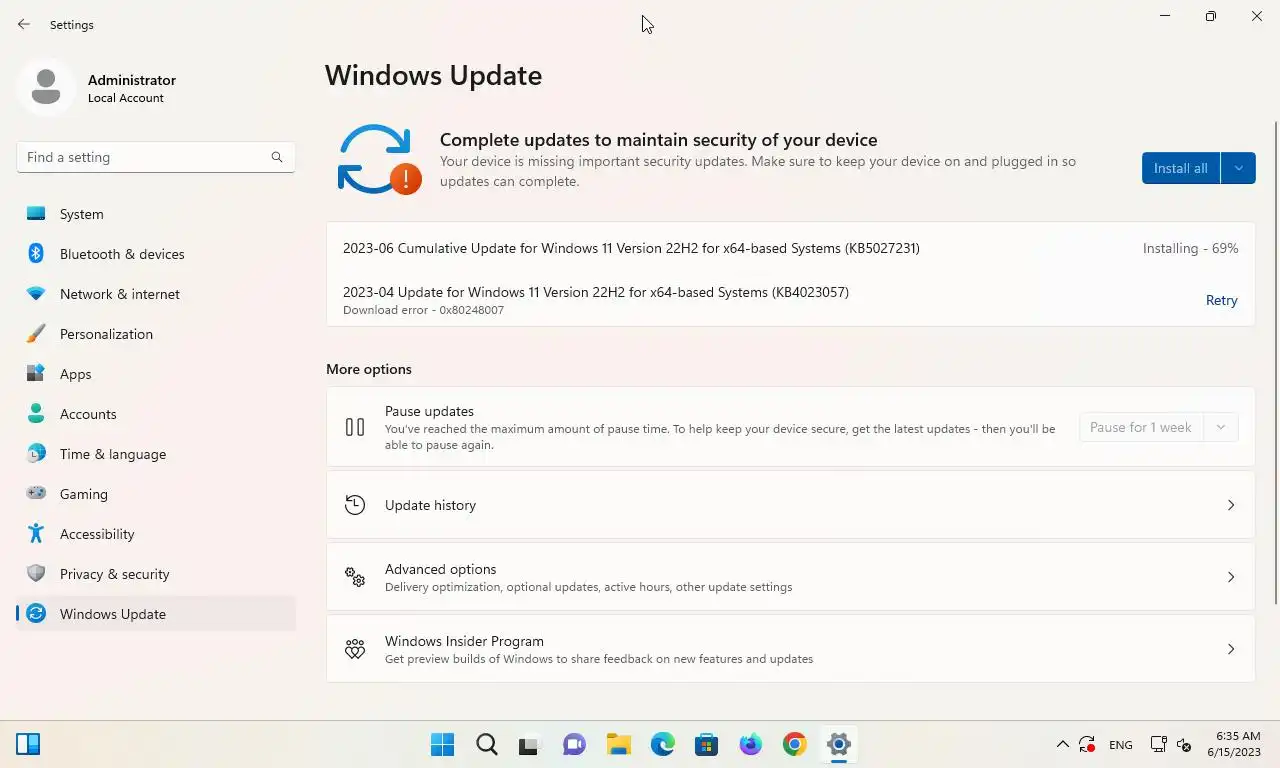The width and height of the screenshot is (1280, 768).
Task: Focus the Find a setting search box
Action: pyautogui.click(x=156, y=157)
